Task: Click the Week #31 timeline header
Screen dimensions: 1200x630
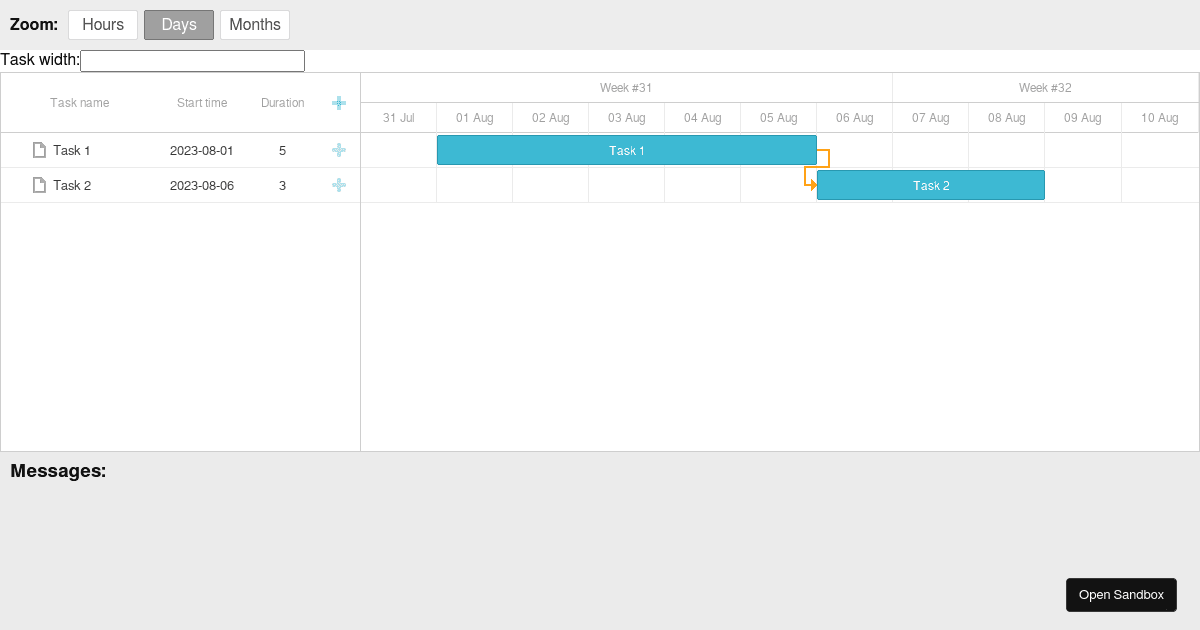Action: (626, 87)
